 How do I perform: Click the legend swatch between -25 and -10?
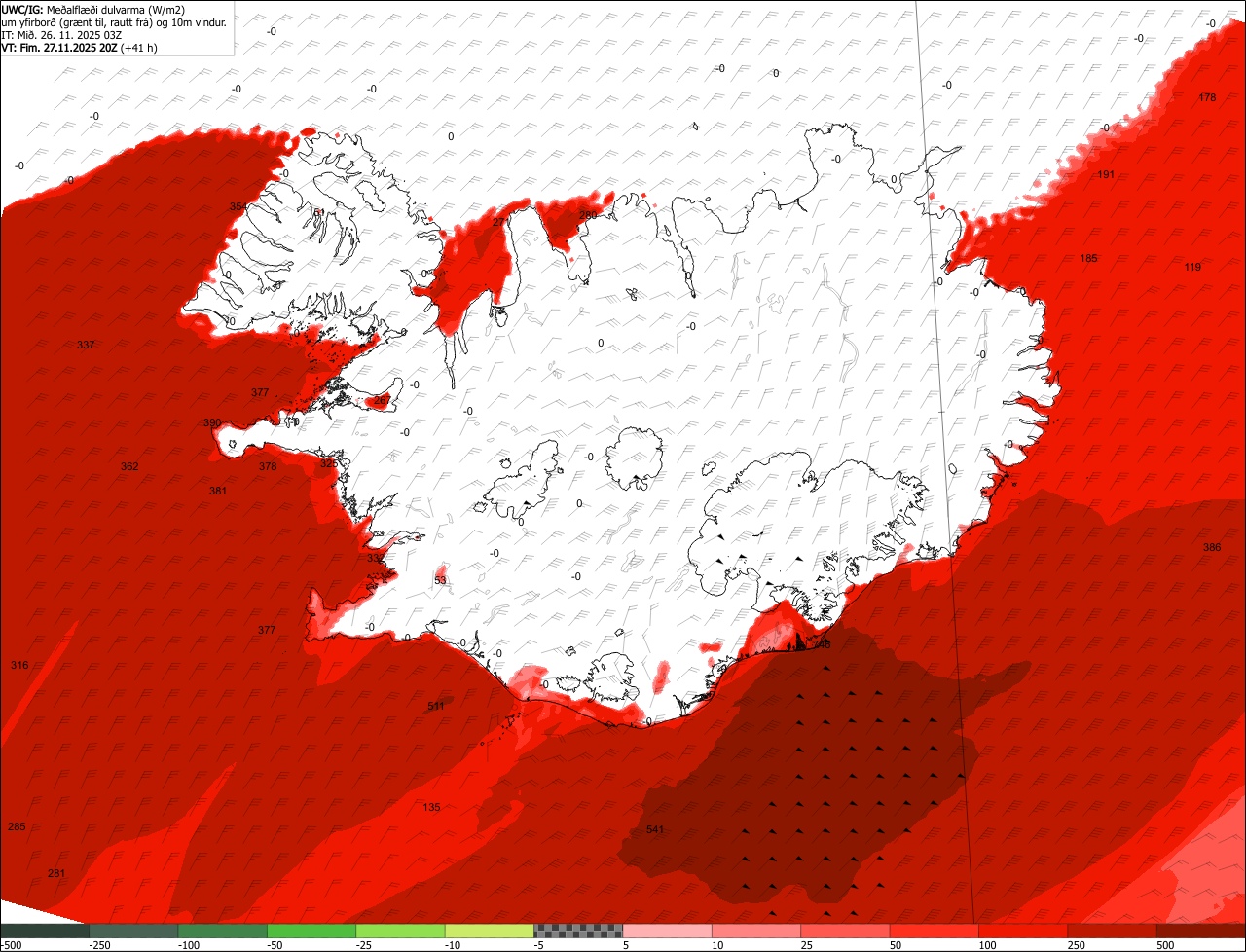[x=400, y=931]
